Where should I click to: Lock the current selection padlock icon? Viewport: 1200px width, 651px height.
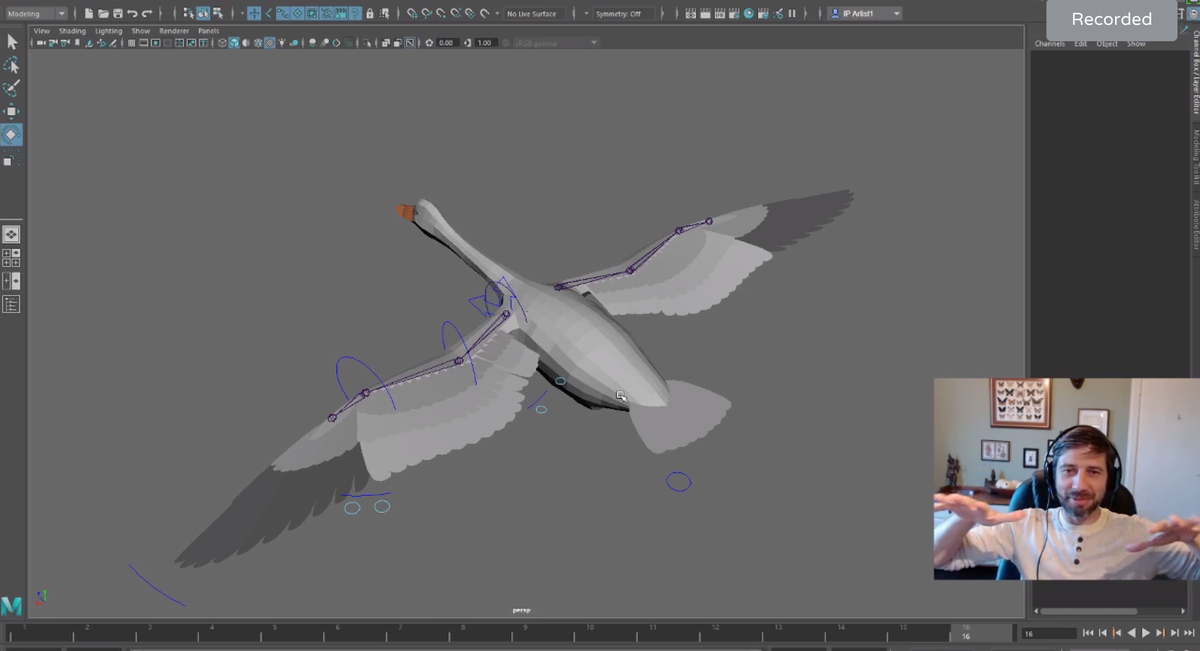tap(370, 13)
